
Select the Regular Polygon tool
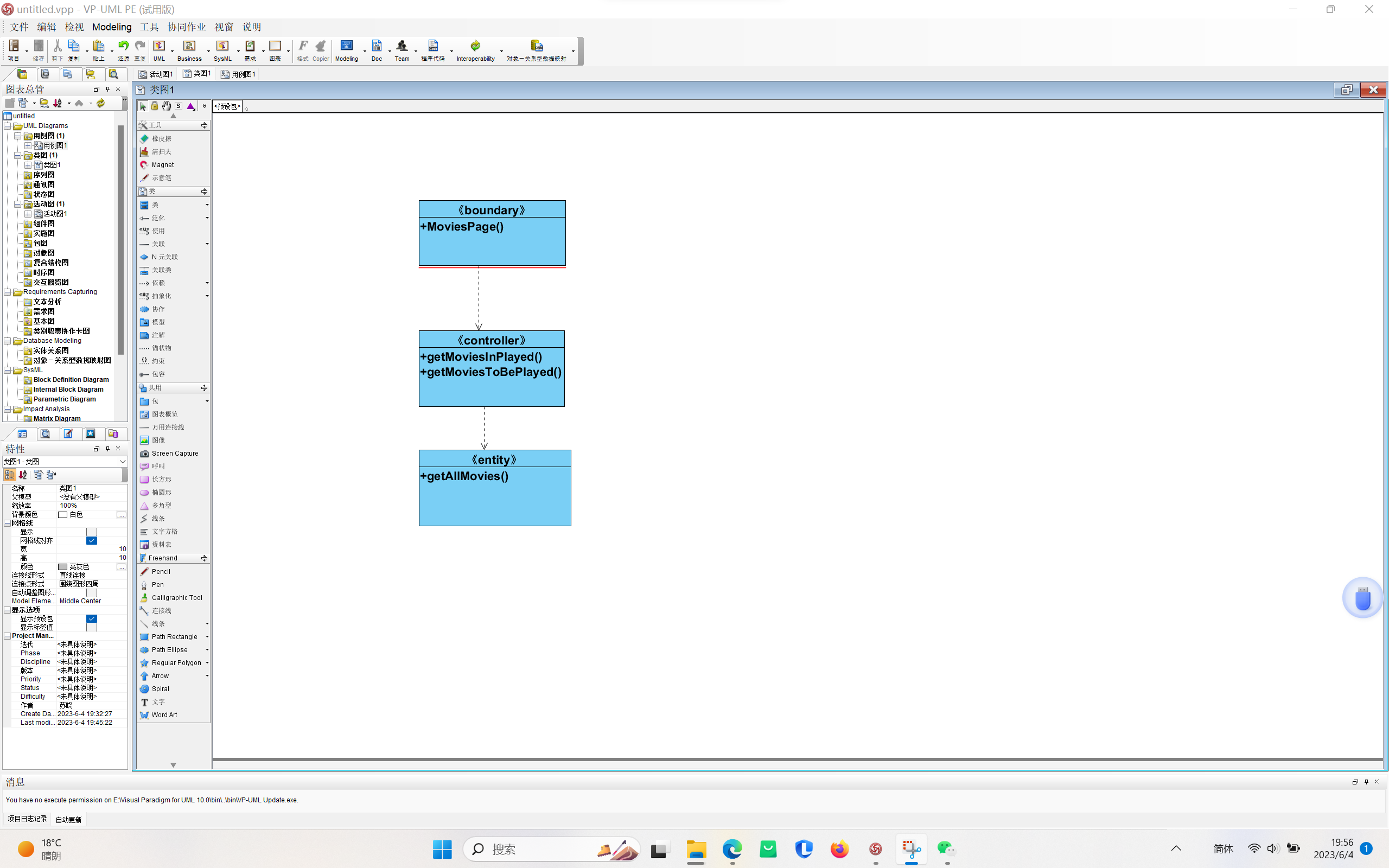pyautogui.click(x=176, y=662)
